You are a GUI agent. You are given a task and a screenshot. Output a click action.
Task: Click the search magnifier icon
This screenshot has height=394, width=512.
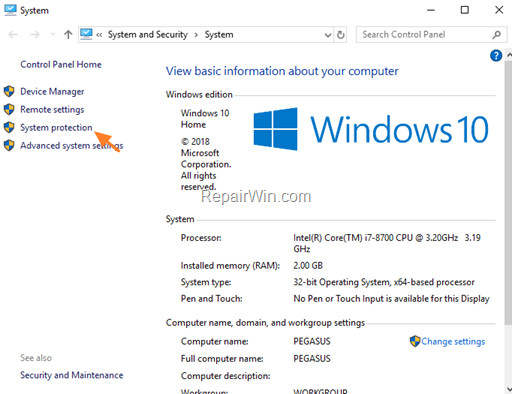tap(496, 35)
